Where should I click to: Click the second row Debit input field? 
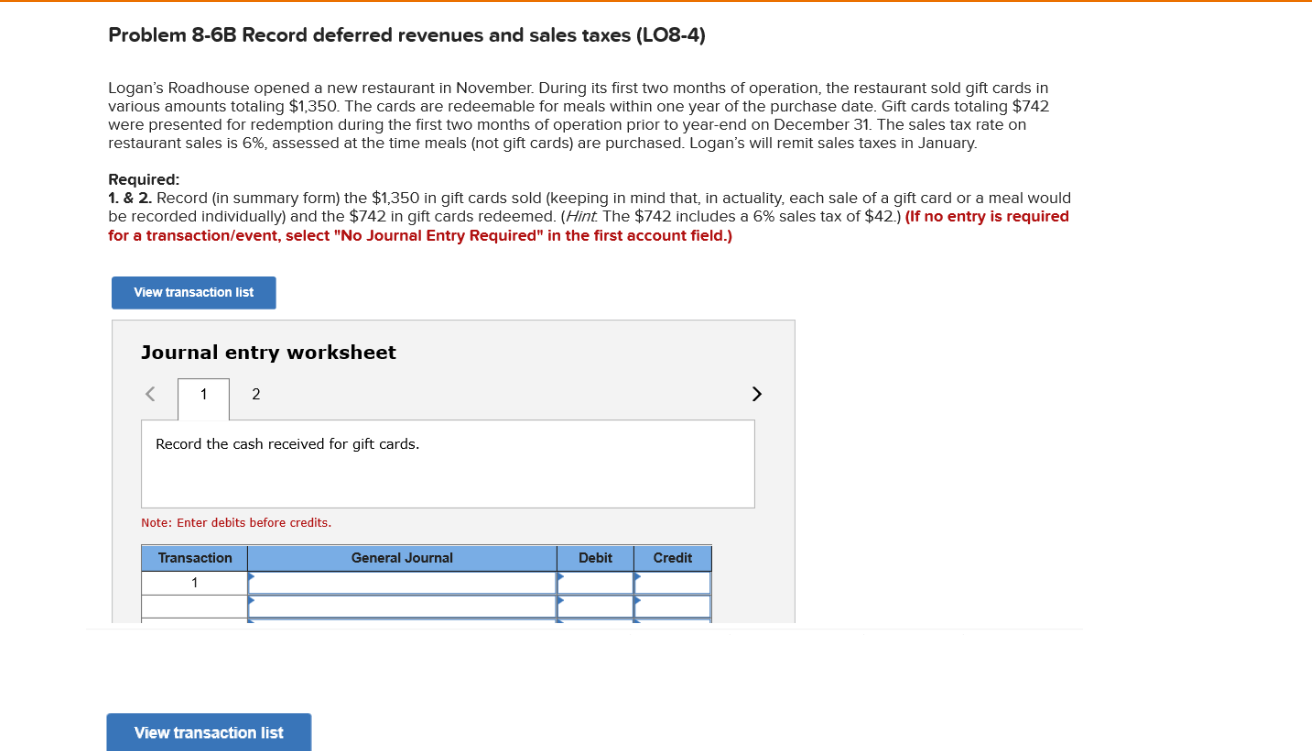596,604
